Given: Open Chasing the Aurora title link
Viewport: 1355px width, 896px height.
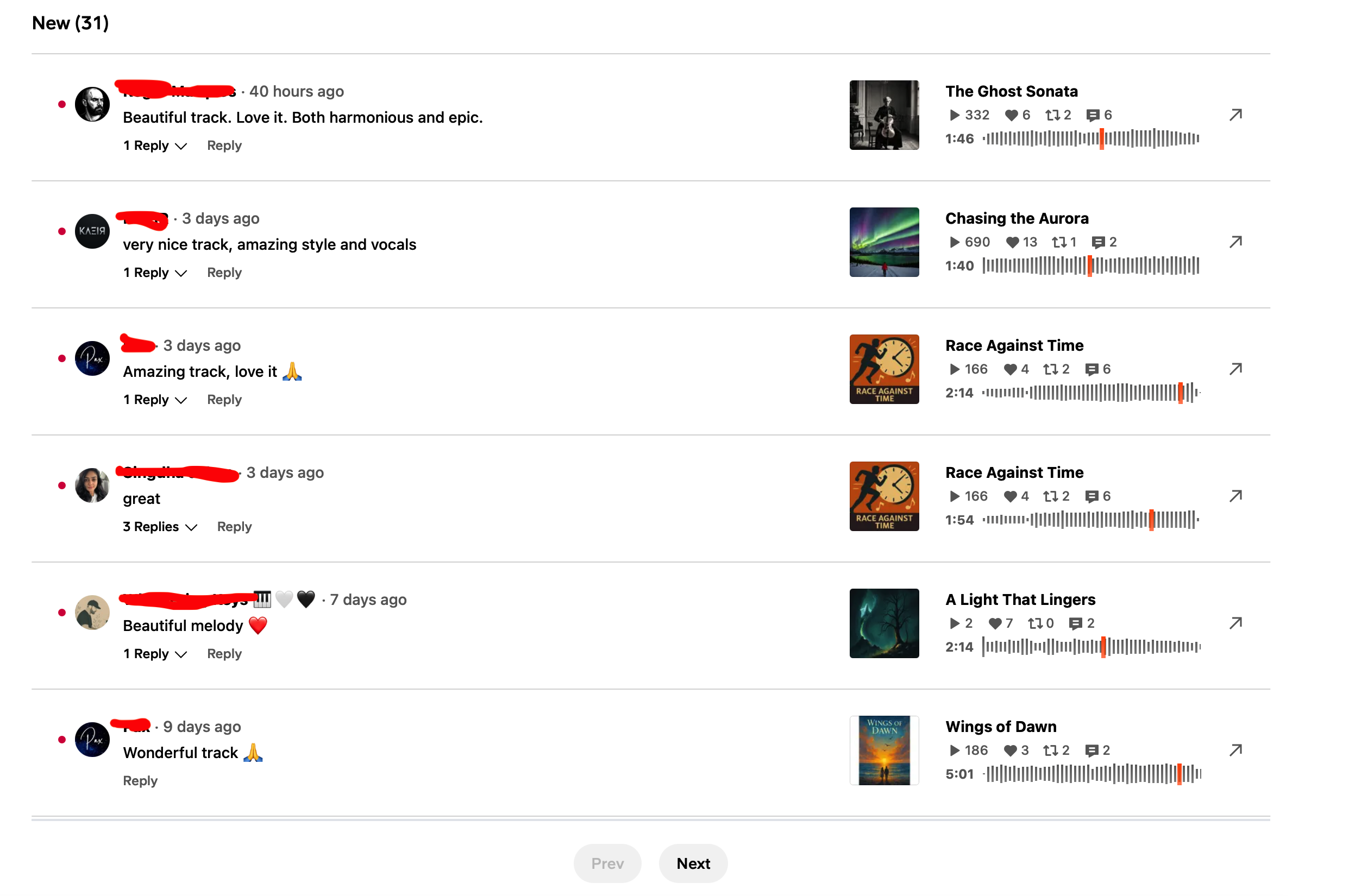Looking at the screenshot, I should tap(1017, 218).
